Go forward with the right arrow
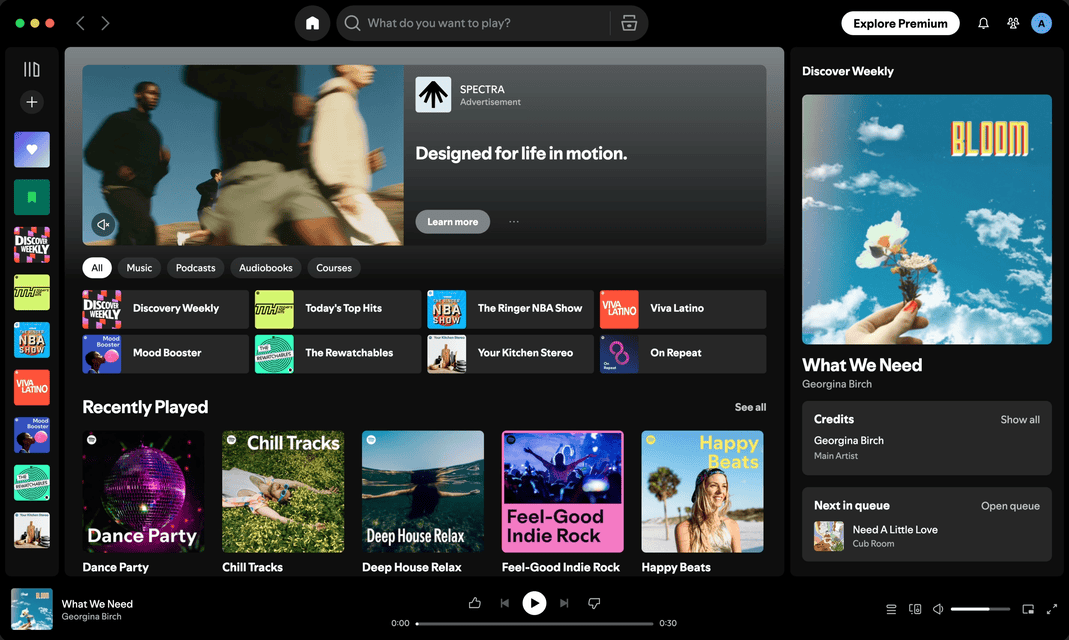The image size is (1069, 640). (105, 23)
